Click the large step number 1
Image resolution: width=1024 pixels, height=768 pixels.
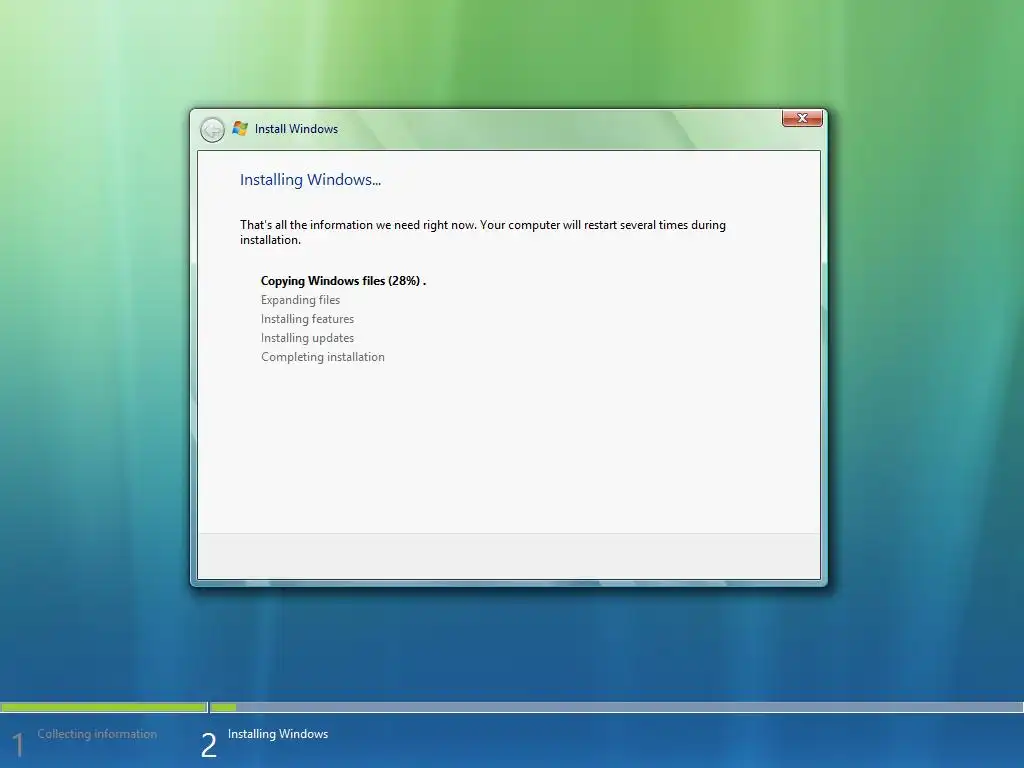(x=18, y=745)
